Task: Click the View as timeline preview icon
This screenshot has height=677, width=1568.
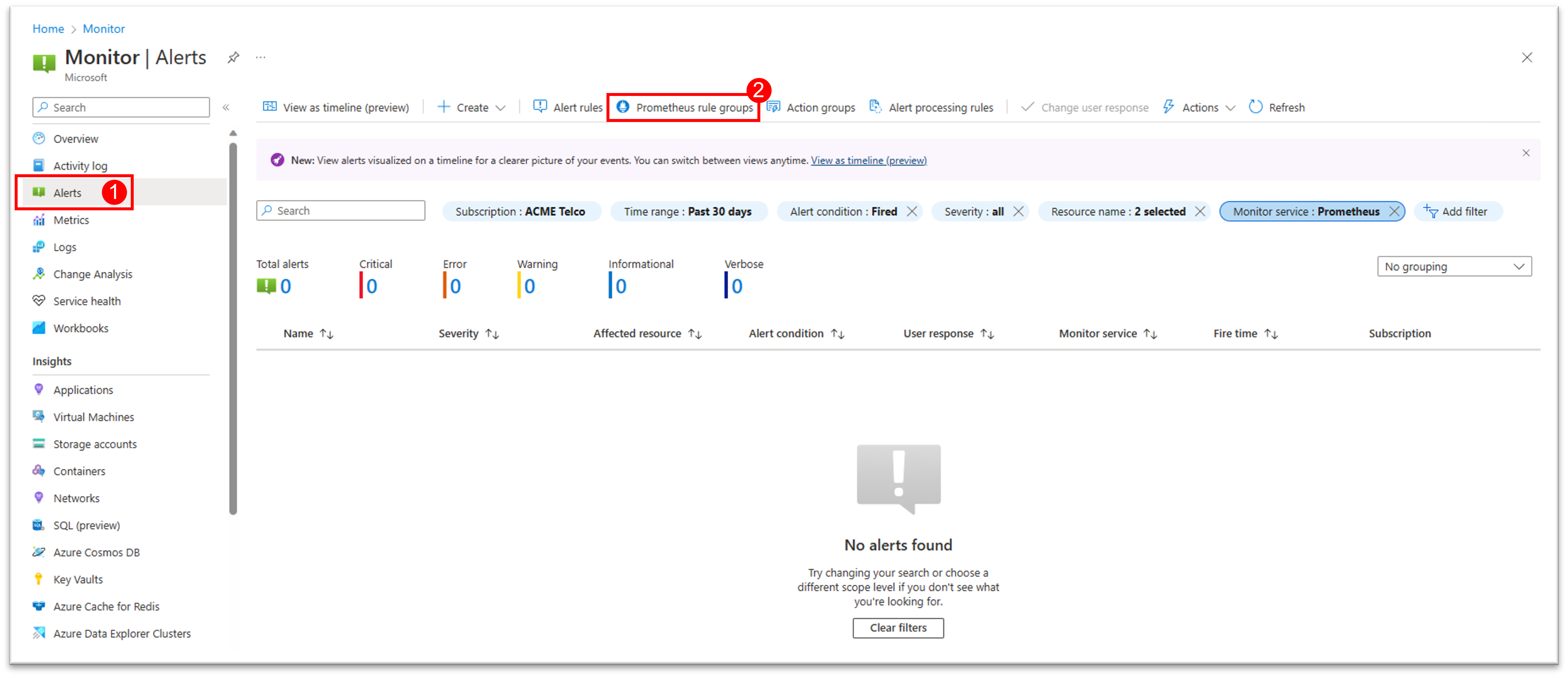Action: coord(270,107)
